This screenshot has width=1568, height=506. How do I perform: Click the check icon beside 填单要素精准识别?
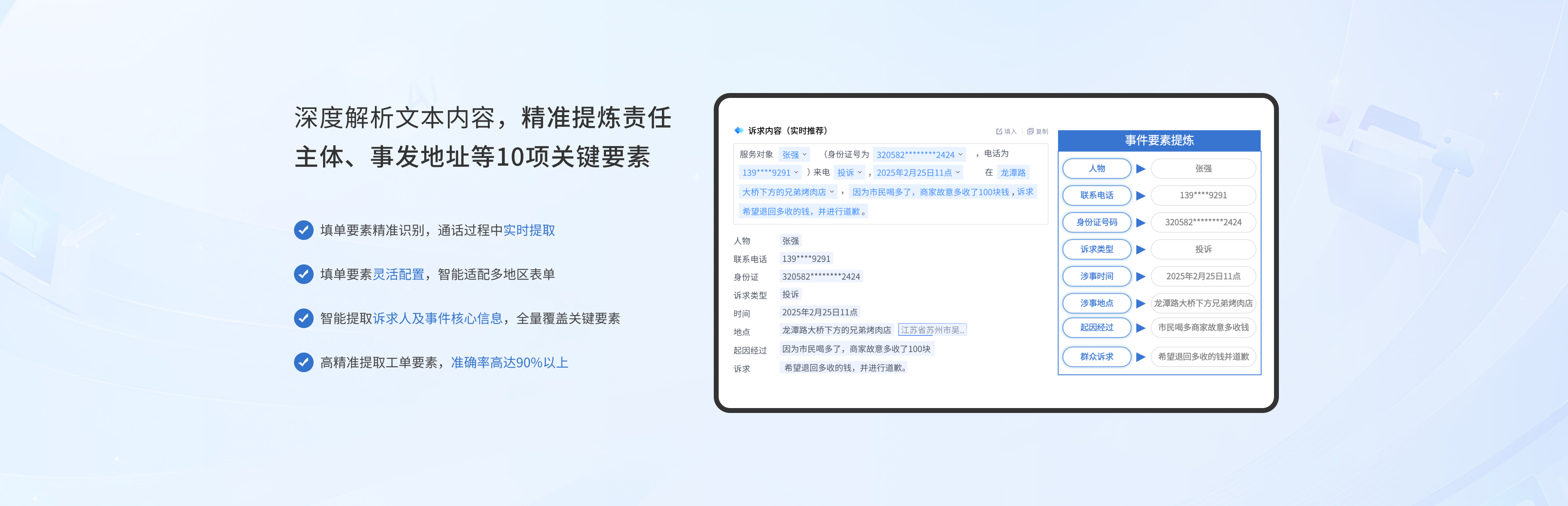click(x=304, y=230)
